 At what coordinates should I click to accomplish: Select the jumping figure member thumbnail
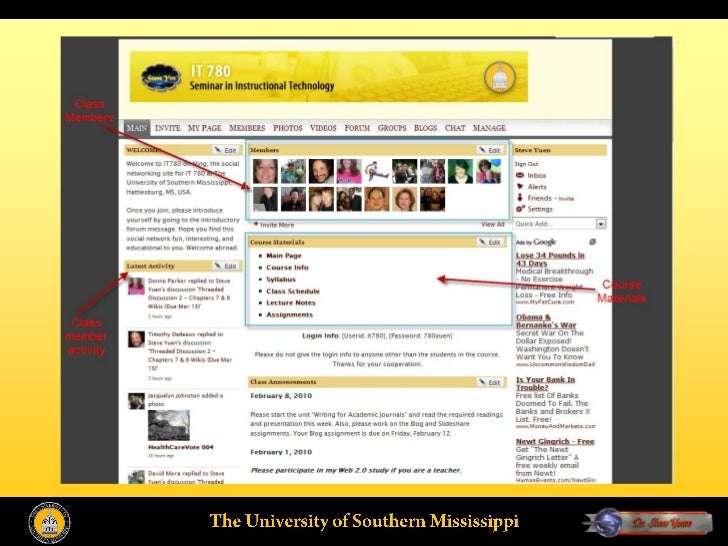coord(377,171)
